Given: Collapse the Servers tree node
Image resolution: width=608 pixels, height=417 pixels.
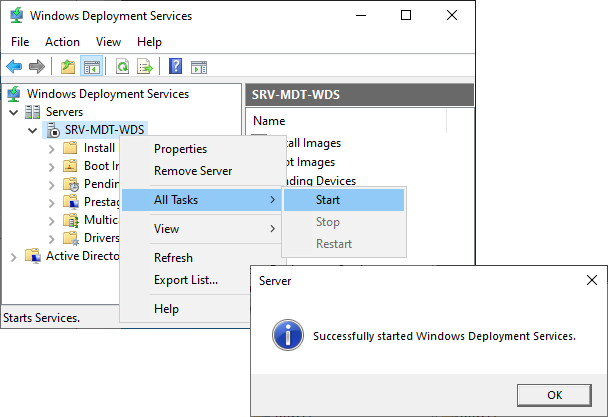Looking at the screenshot, I should coord(14,112).
